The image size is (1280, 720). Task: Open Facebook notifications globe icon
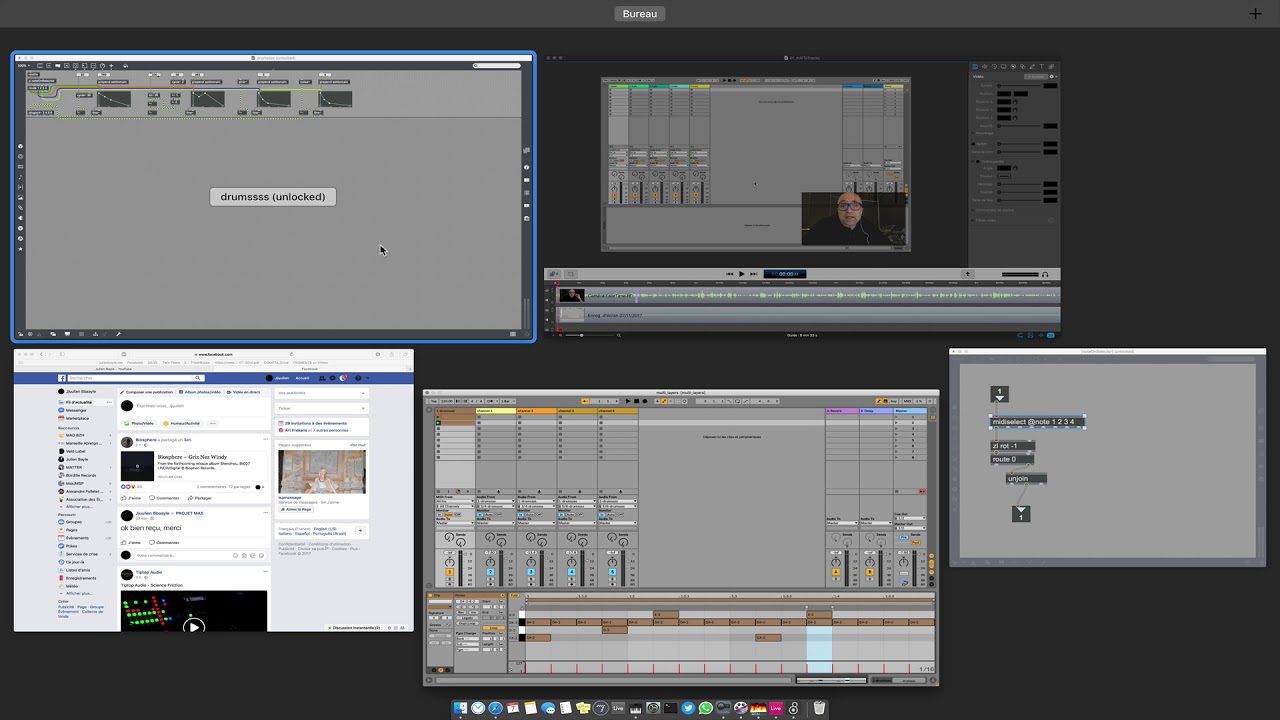click(x=343, y=378)
